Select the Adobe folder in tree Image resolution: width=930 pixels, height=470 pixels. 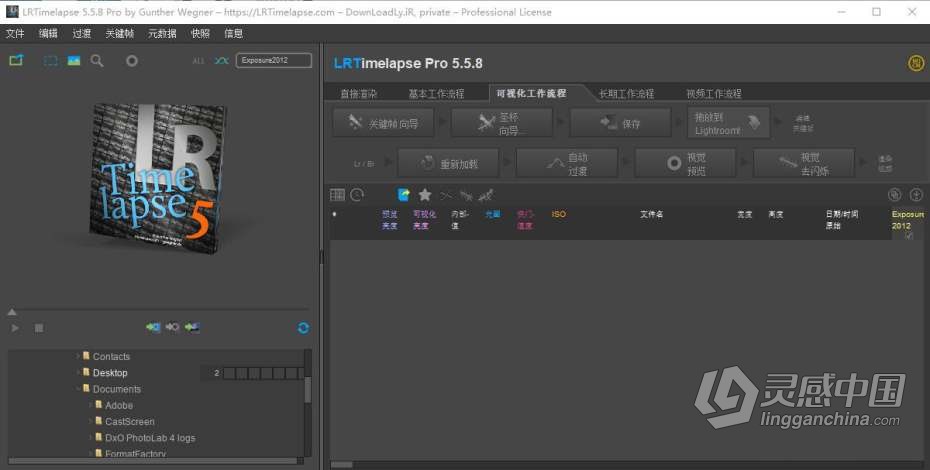[x=119, y=405]
